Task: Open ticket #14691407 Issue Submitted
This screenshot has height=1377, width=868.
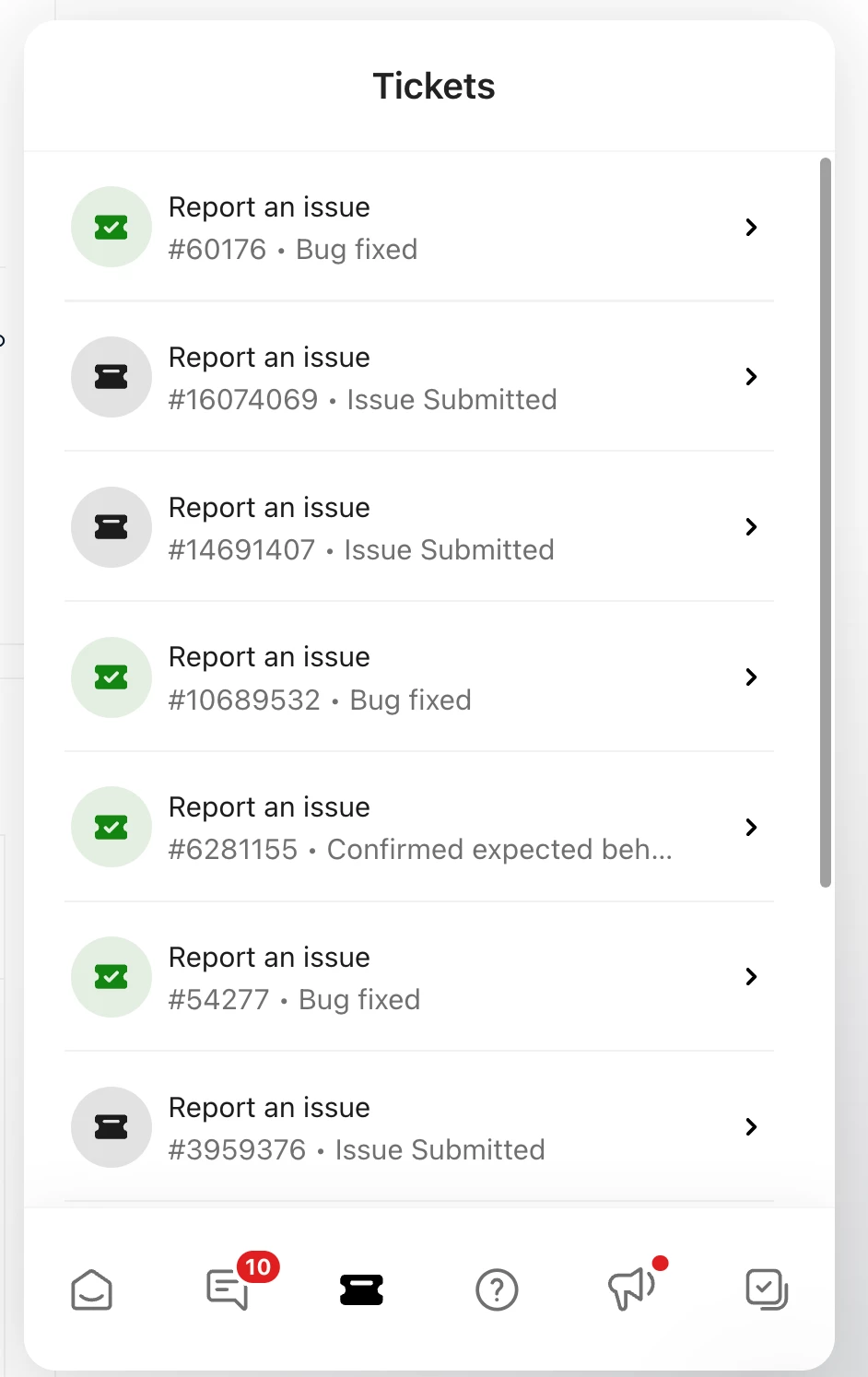Action: coord(419,527)
